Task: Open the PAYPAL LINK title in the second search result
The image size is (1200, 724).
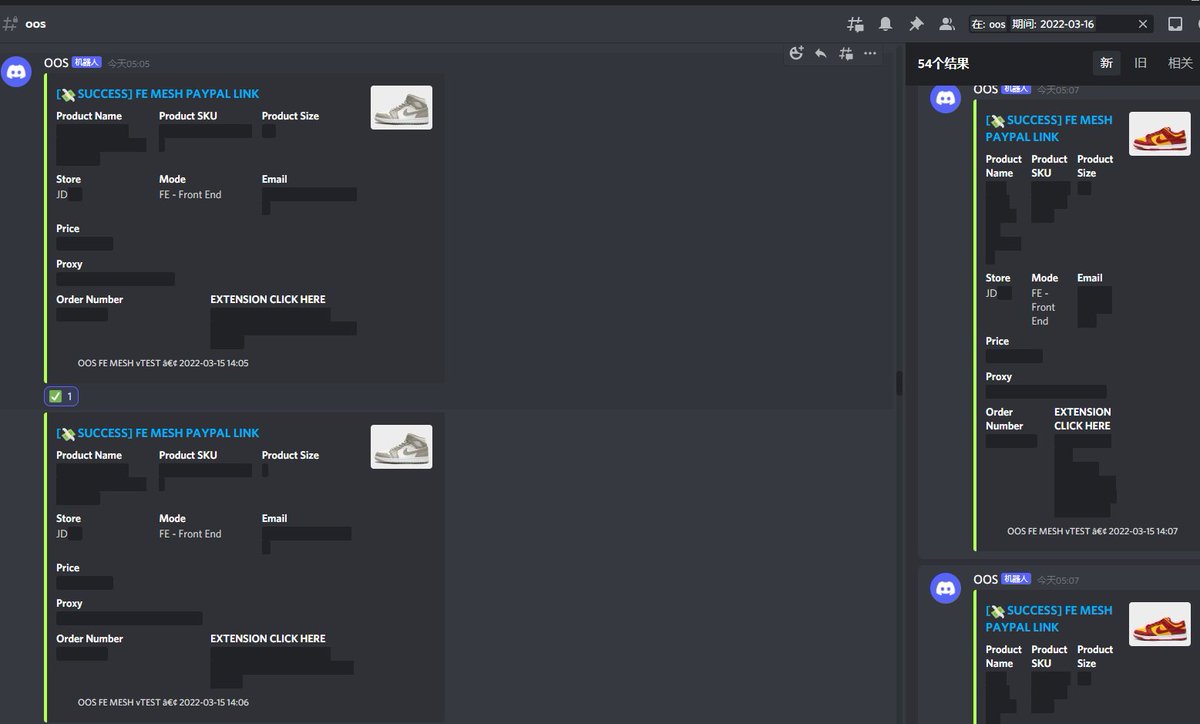Action: click(1049, 619)
